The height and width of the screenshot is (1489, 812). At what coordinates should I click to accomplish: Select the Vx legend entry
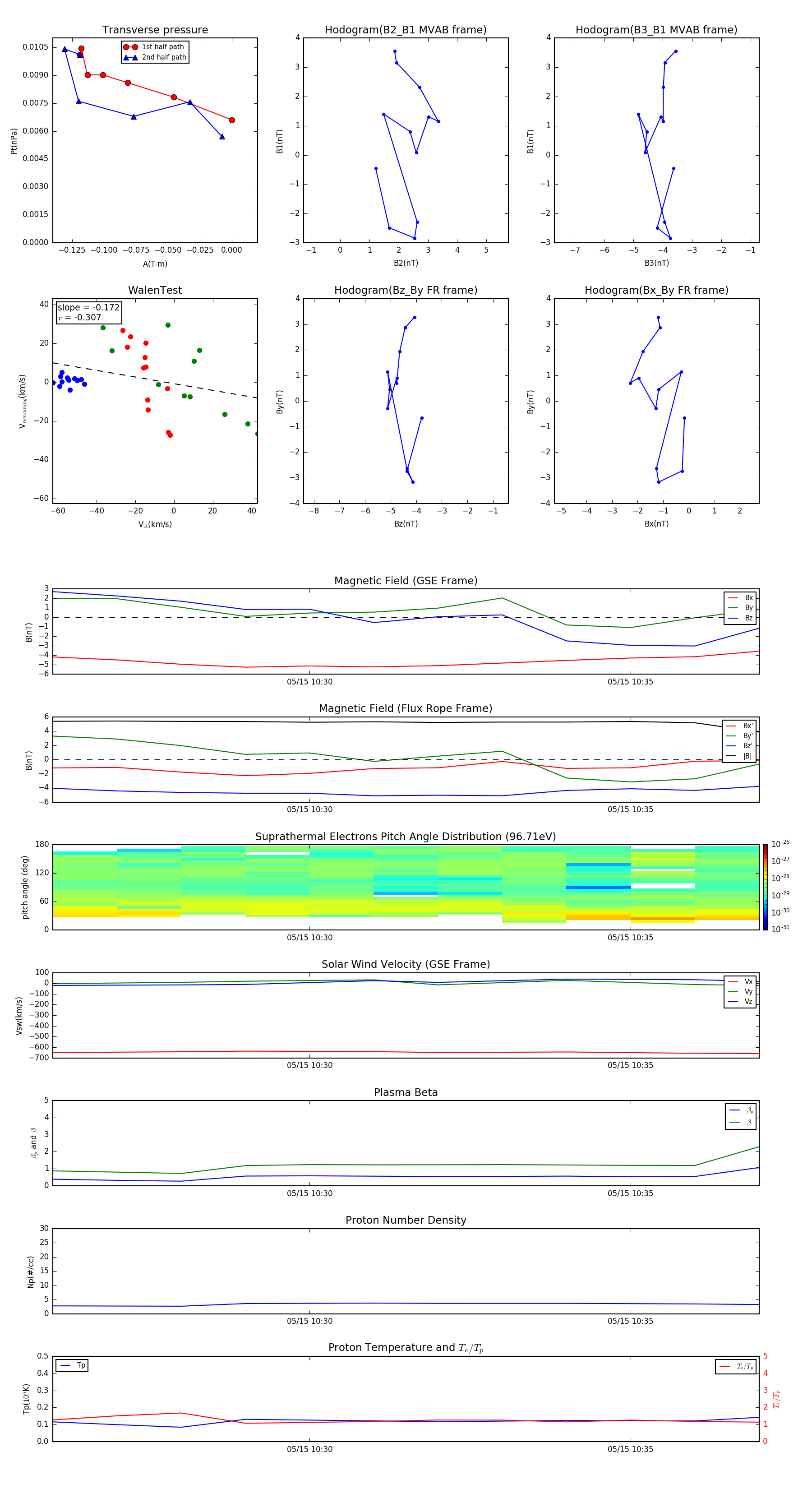[x=740, y=981]
